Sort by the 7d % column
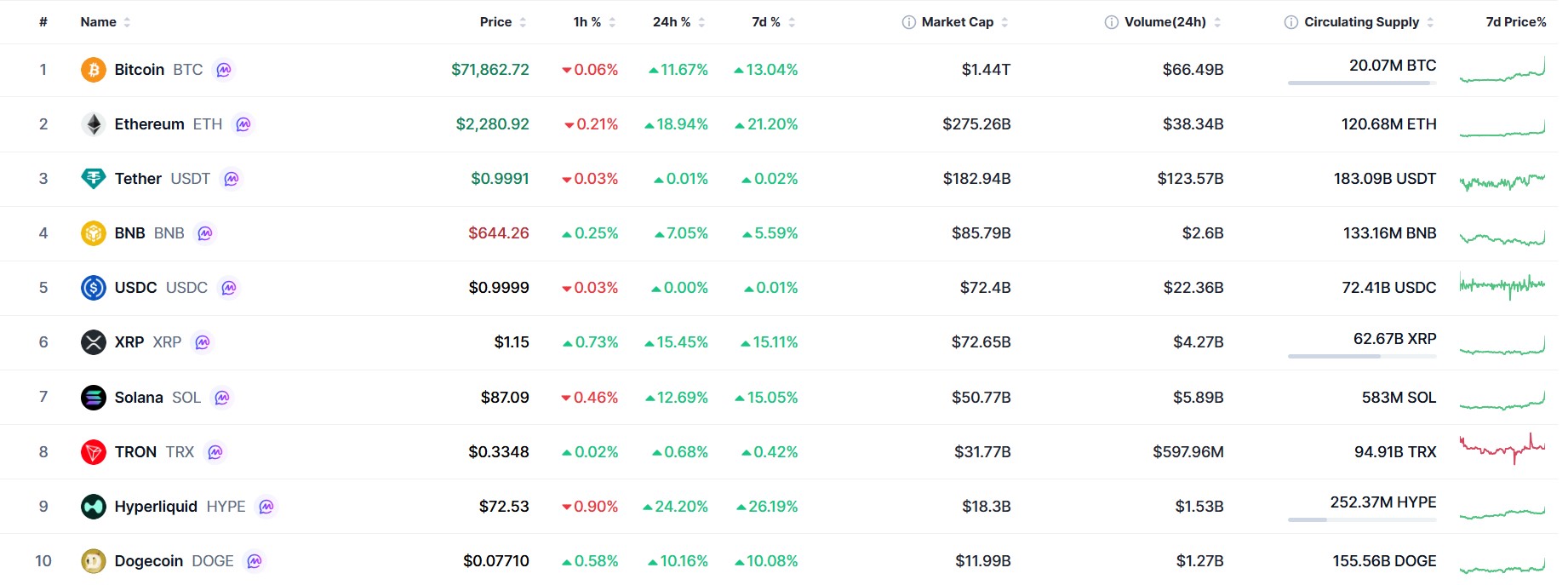This screenshot has width=1568, height=585. pos(774,22)
